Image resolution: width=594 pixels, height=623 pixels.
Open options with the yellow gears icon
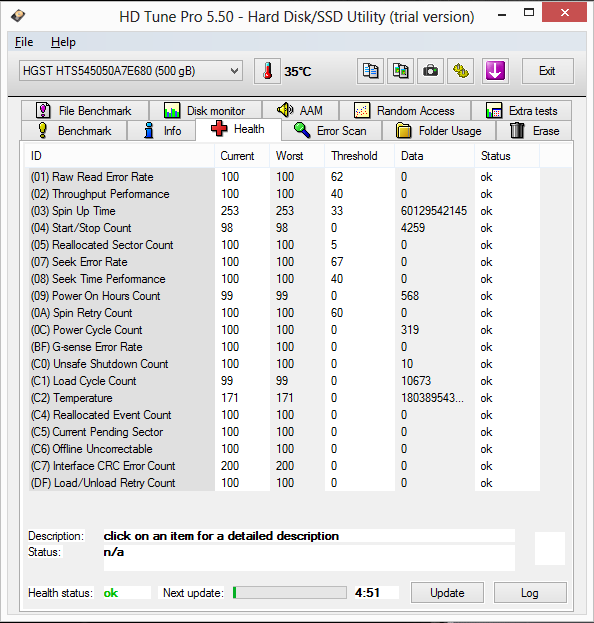tap(460, 71)
